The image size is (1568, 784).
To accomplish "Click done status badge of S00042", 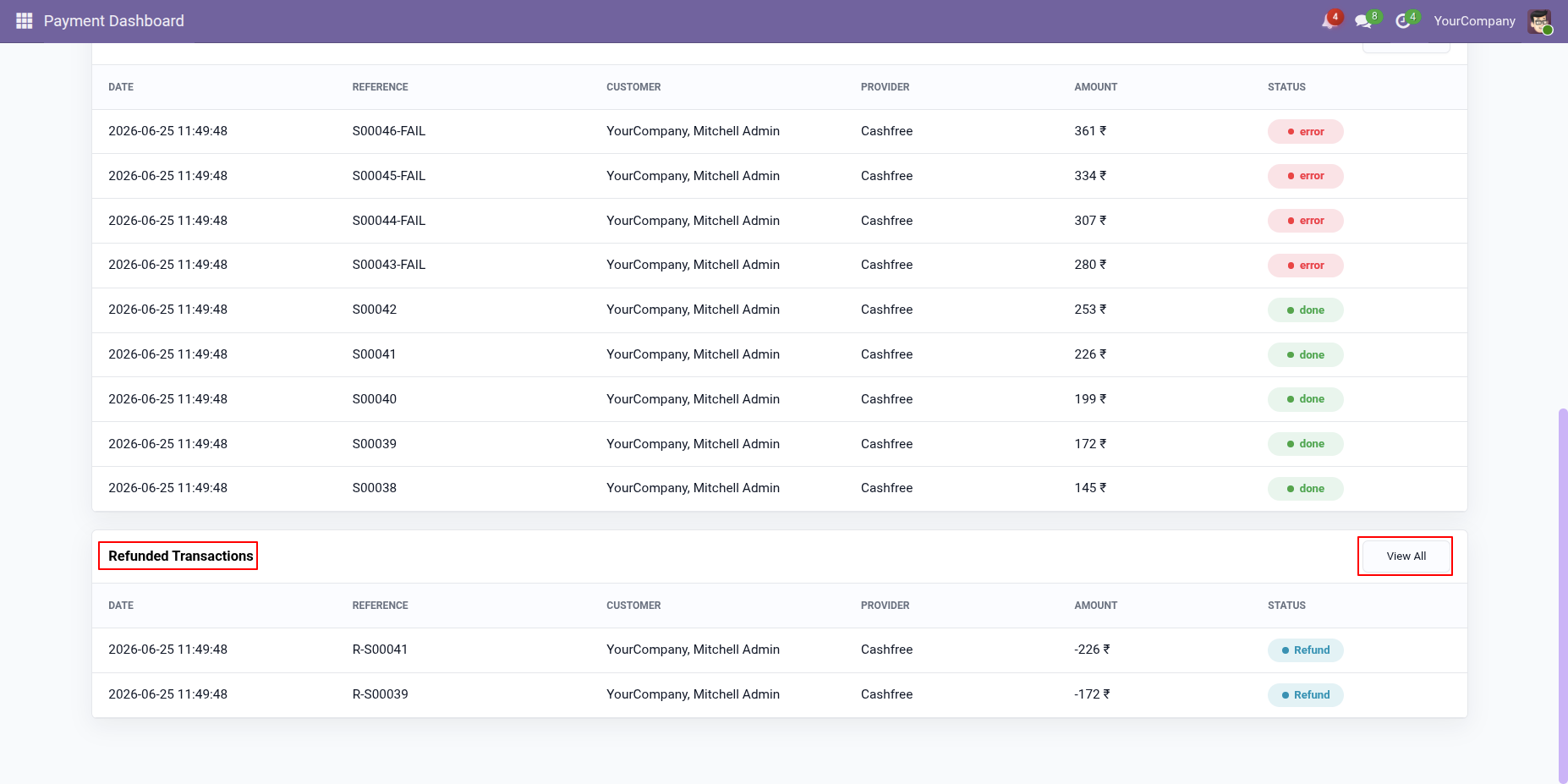I will click(1305, 310).
